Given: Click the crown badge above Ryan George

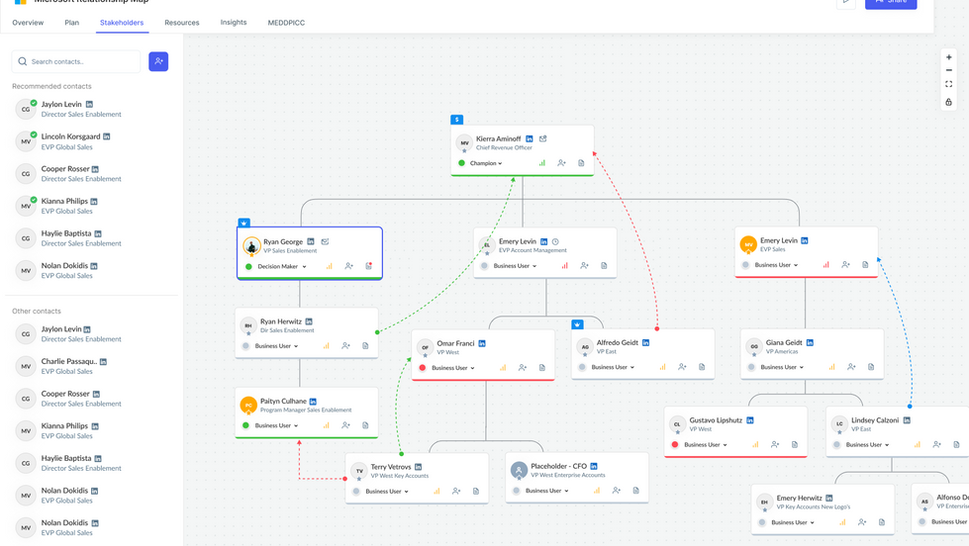Looking at the screenshot, I should [244, 223].
